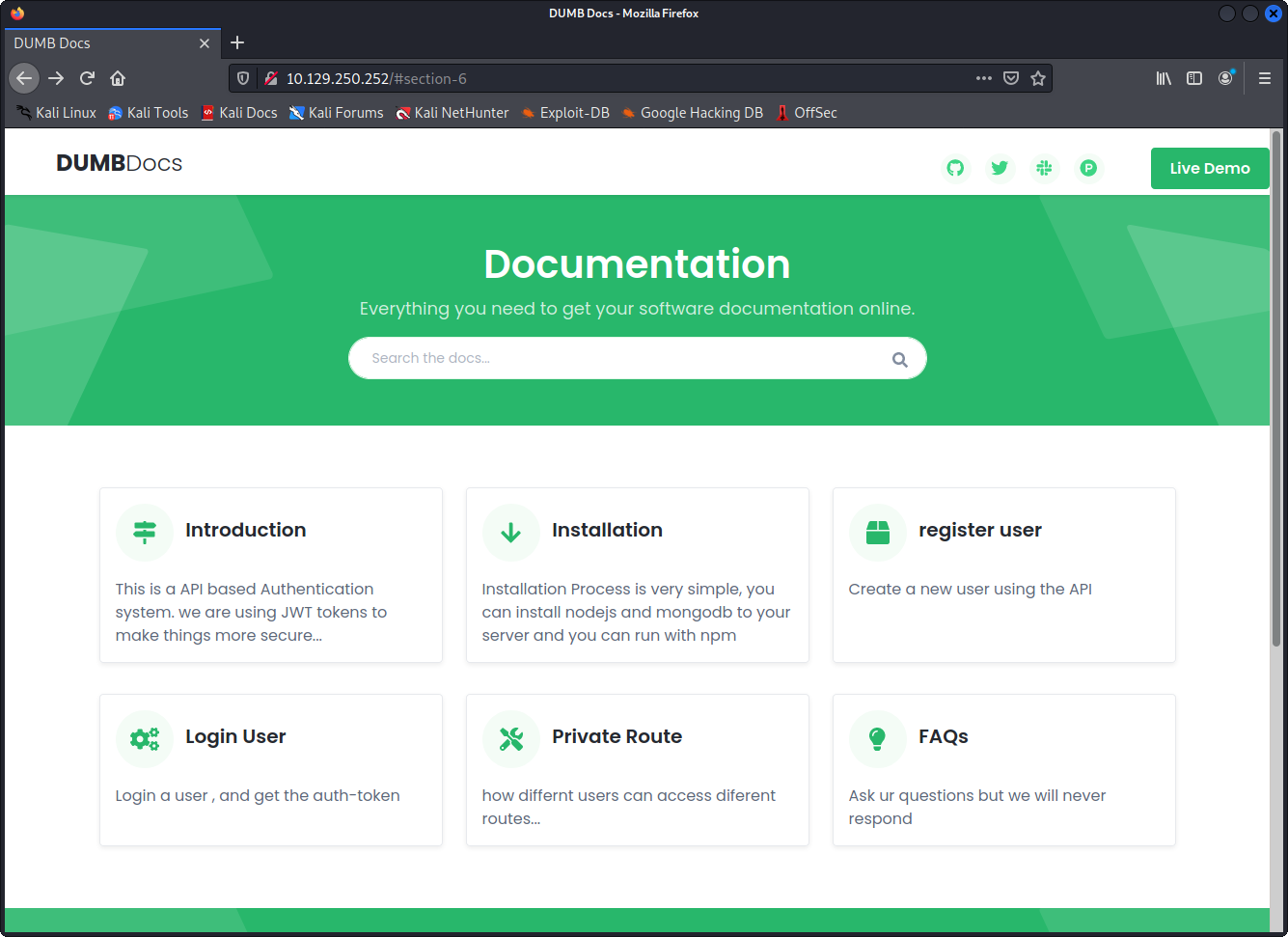Go to Firefox home page

pos(118,78)
